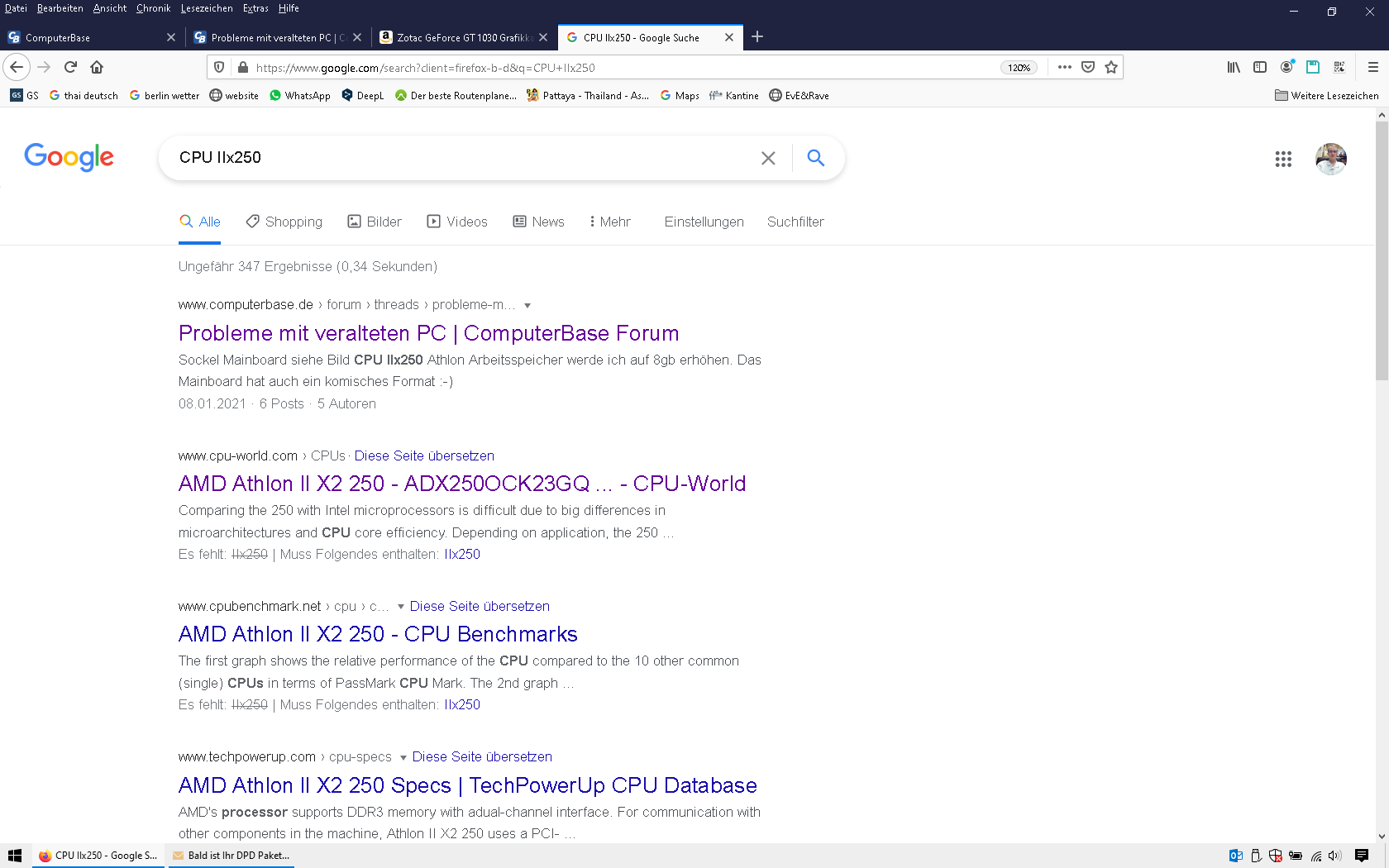The image size is (1389, 868).
Task: Toggle the browser sidebar icon
Action: [x=1259, y=67]
